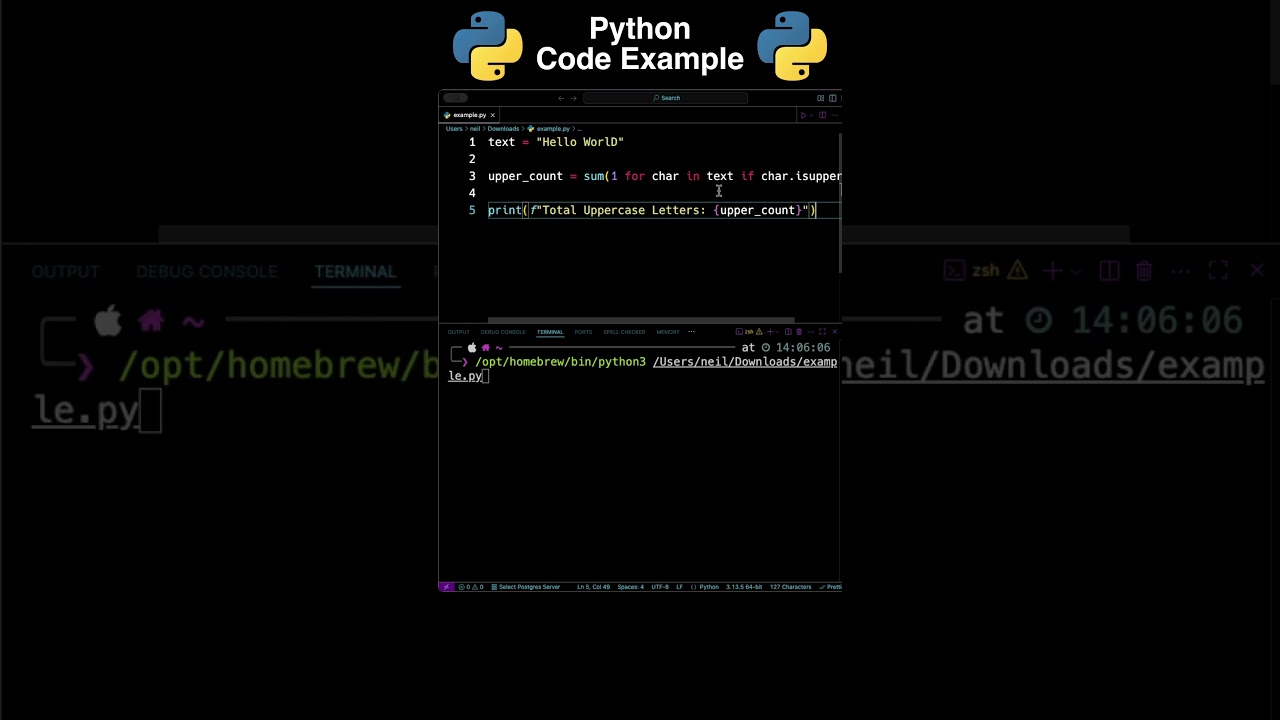
Task: Open the remote window indicator in status bar
Action: pos(446,587)
